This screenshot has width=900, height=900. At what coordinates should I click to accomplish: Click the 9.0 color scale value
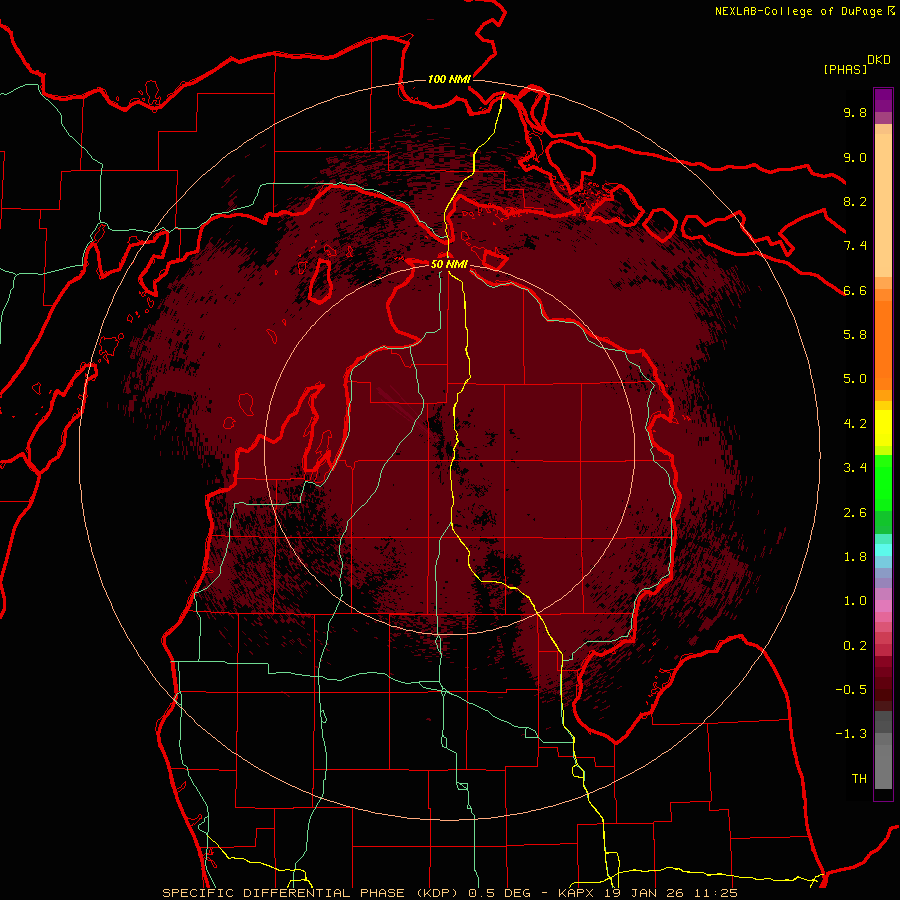tap(855, 157)
